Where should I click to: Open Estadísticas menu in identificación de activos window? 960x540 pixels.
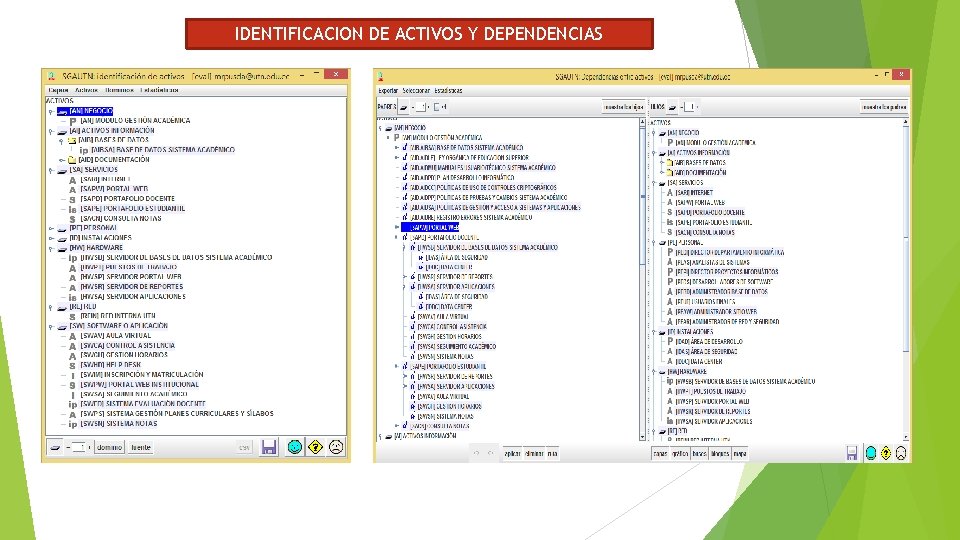click(159, 90)
